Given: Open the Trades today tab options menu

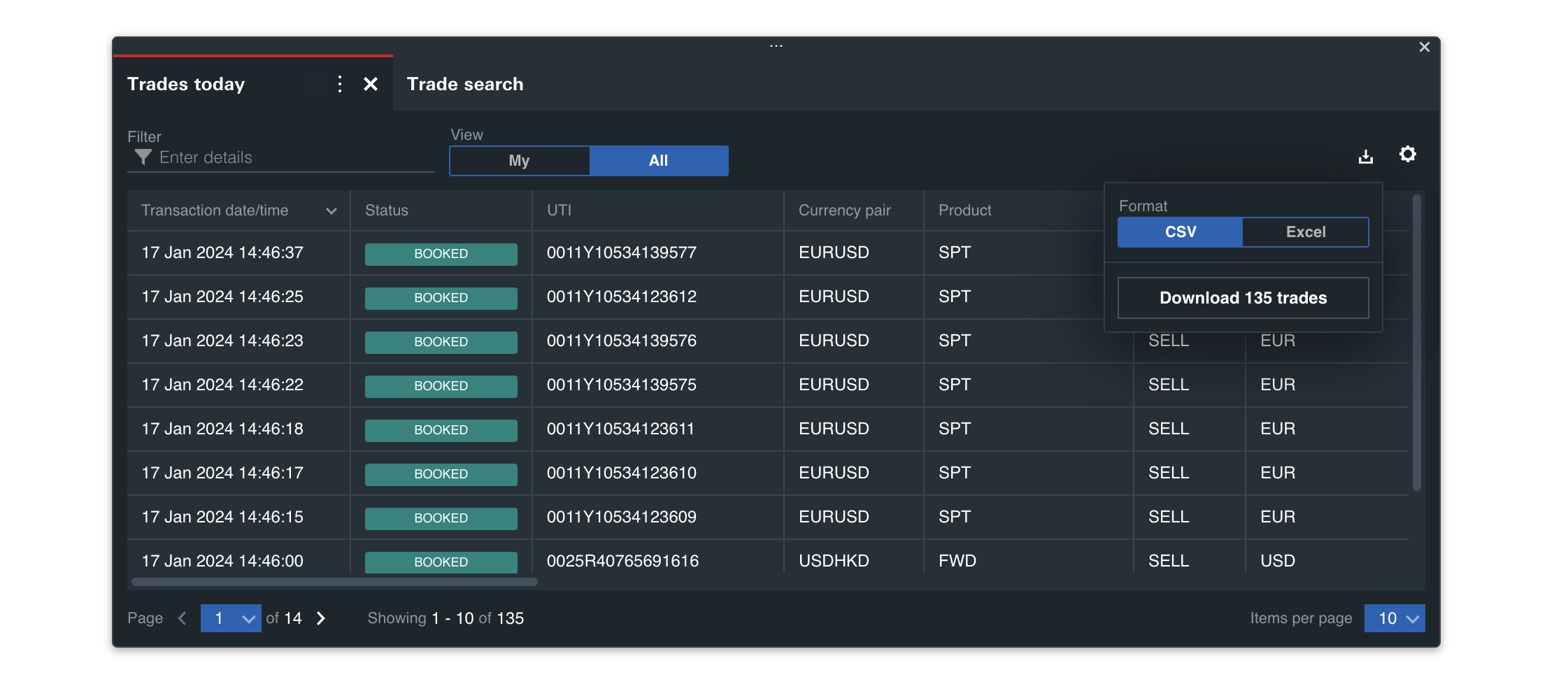Looking at the screenshot, I should 340,85.
